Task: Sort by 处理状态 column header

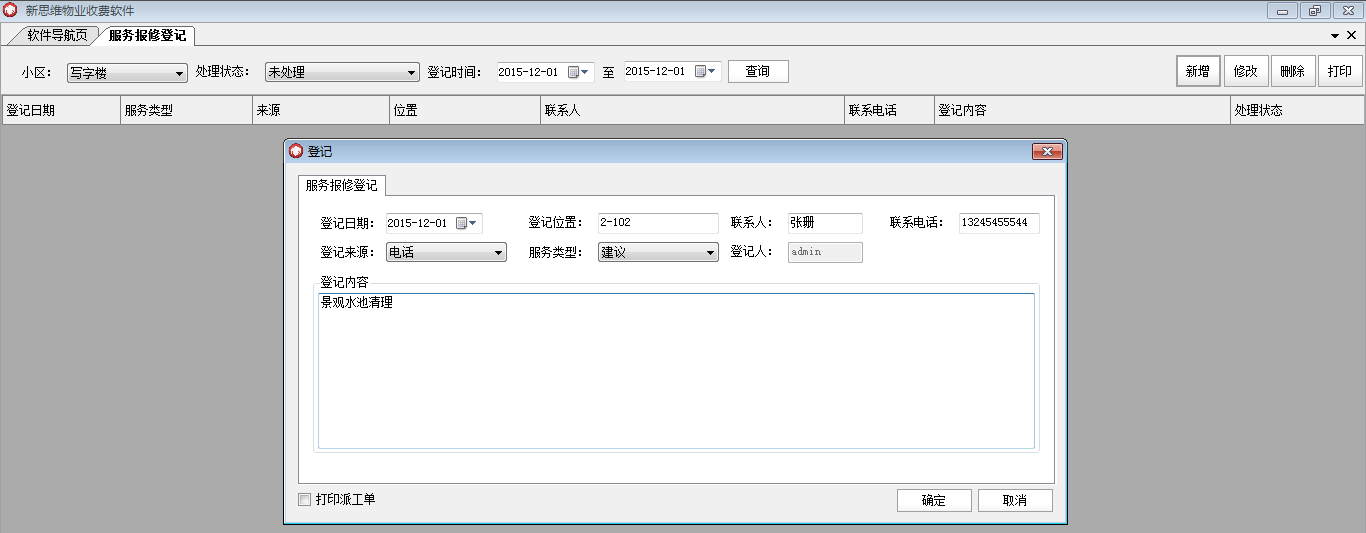Action: tap(1297, 110)
